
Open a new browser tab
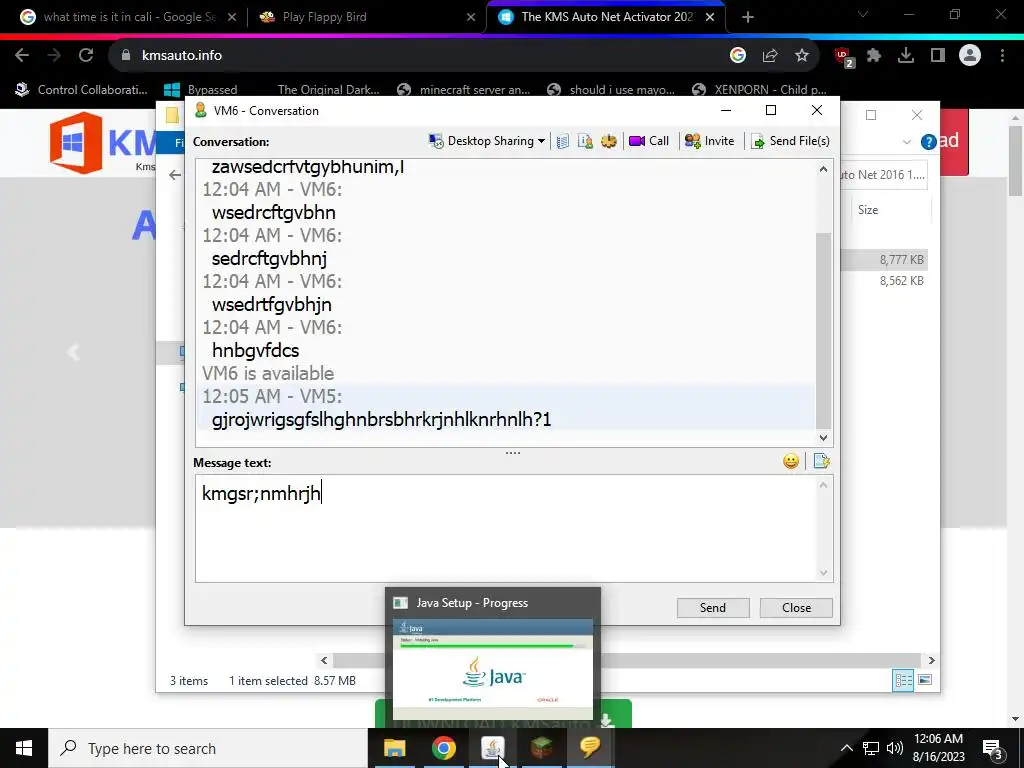pos(748,18)
